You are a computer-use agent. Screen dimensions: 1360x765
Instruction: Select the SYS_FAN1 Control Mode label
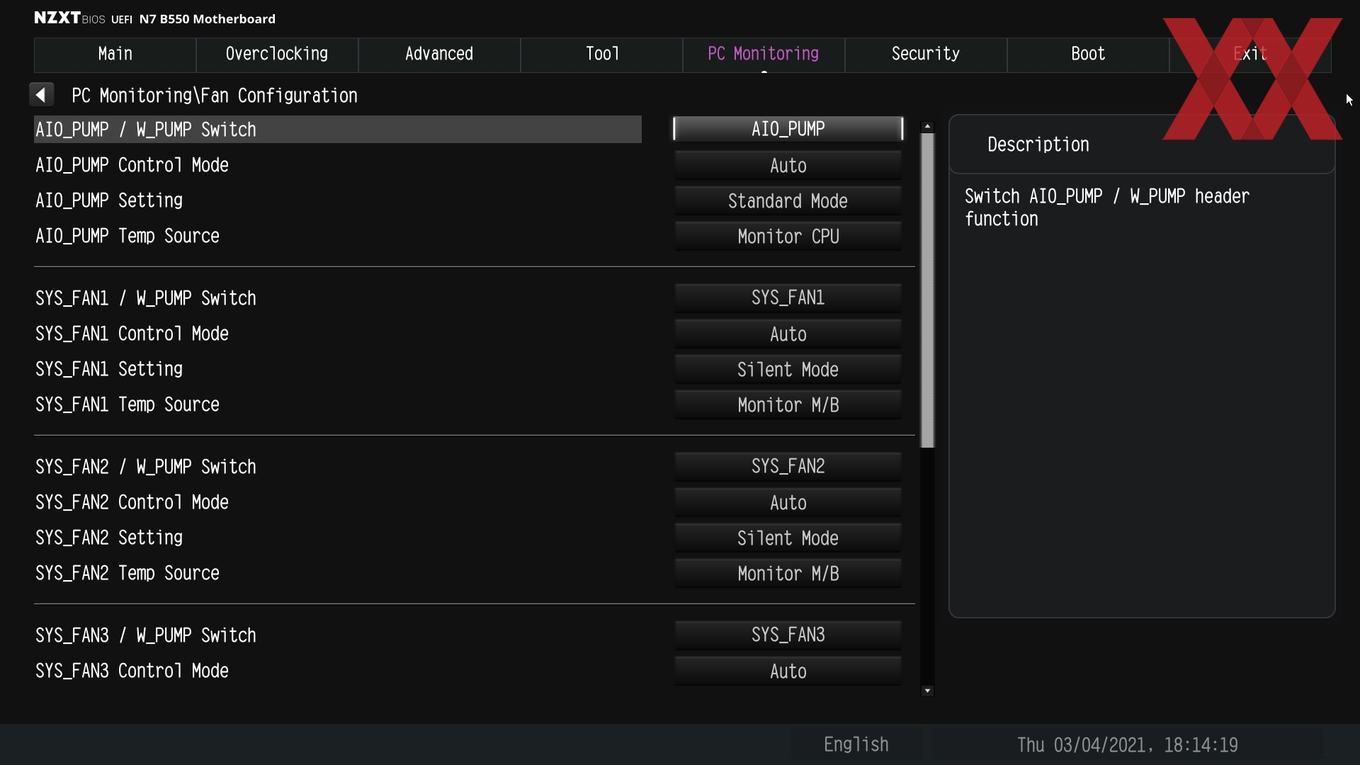[132, 333]
